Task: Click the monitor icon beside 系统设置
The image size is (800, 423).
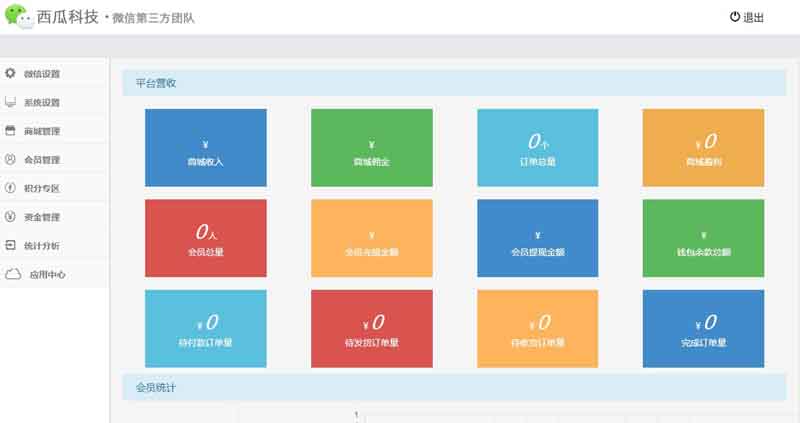Action: point(10,102)
